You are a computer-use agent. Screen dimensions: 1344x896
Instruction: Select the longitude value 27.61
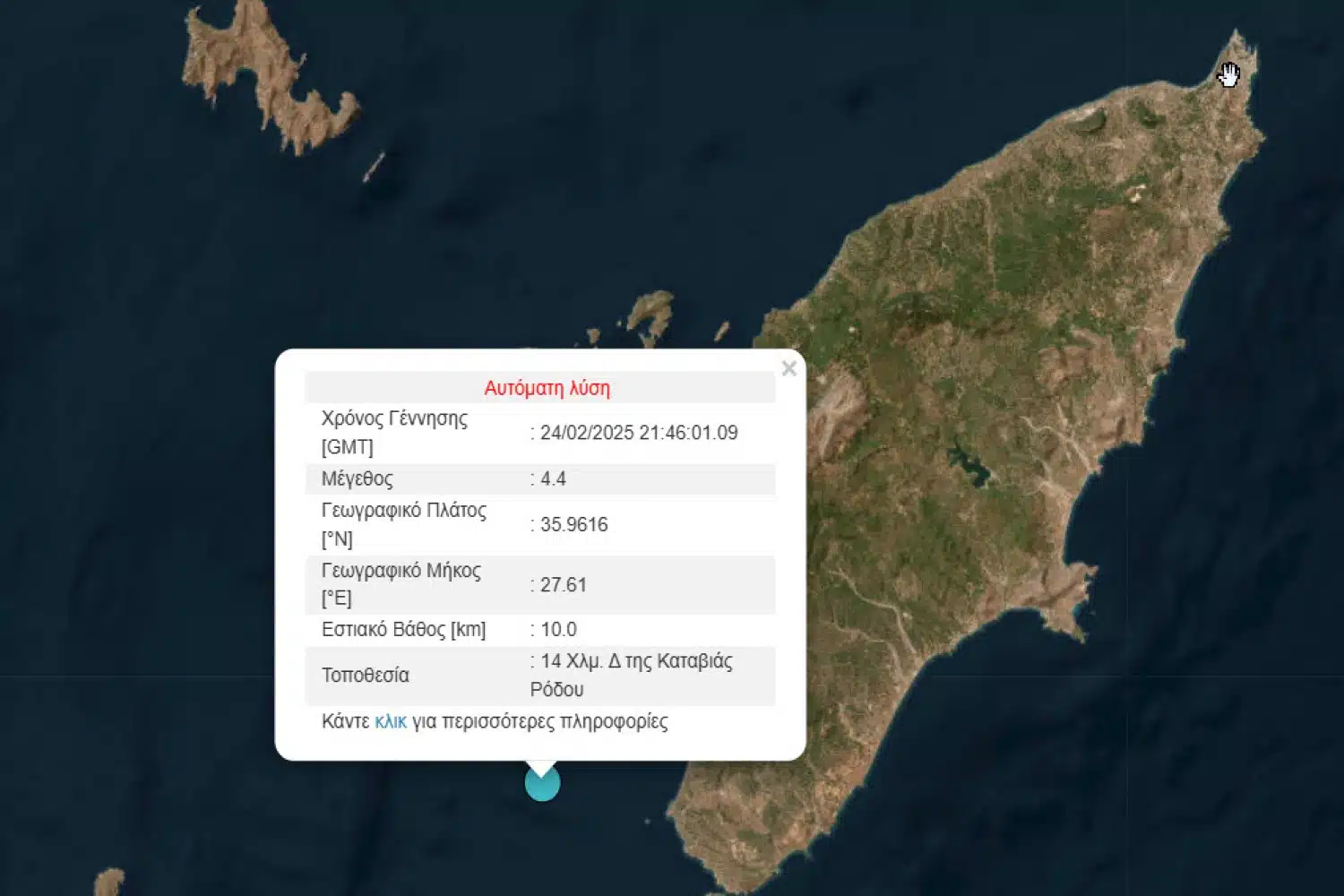(563, 584)
